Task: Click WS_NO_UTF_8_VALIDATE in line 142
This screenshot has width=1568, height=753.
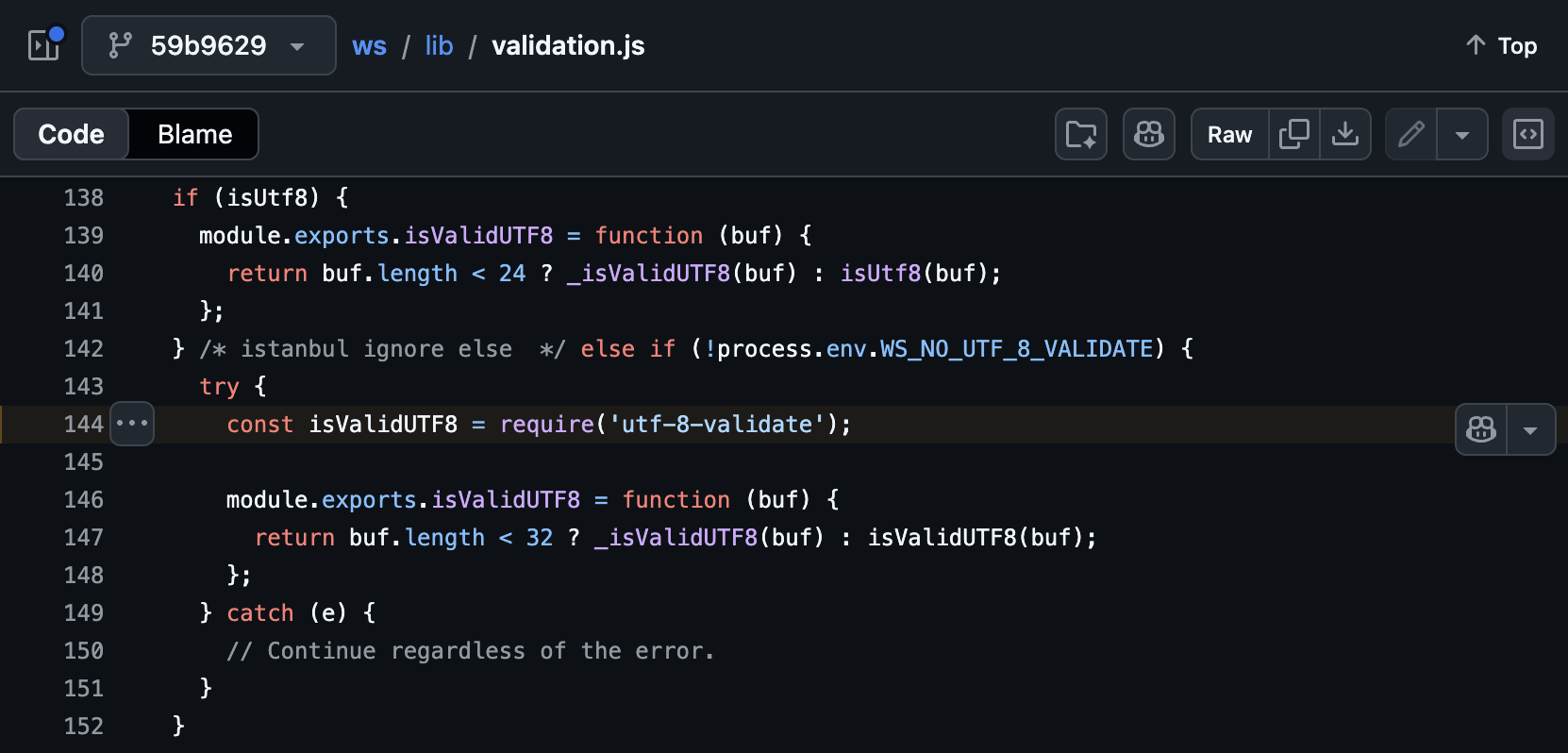Action: pos(1016,348)
